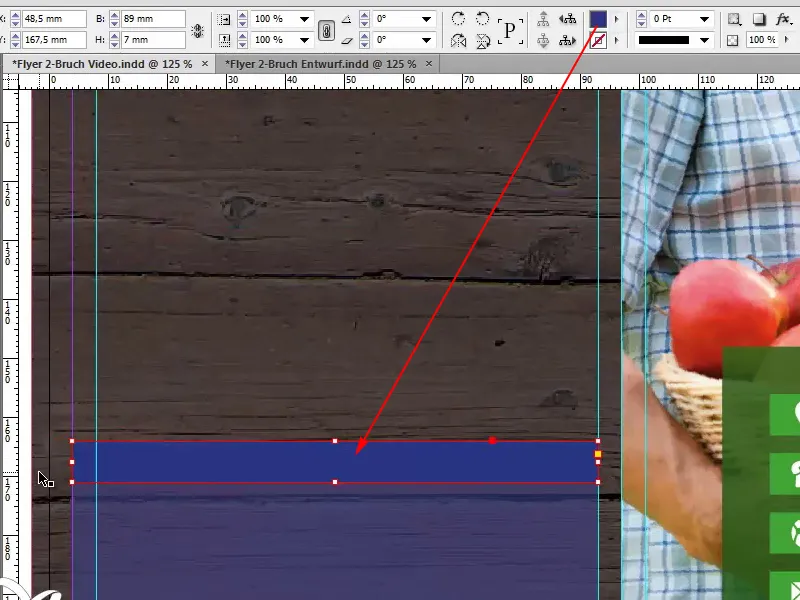Flip the object vertically
Screen dimensions: 800x600
pyautogui.click(x=483, y=40)
